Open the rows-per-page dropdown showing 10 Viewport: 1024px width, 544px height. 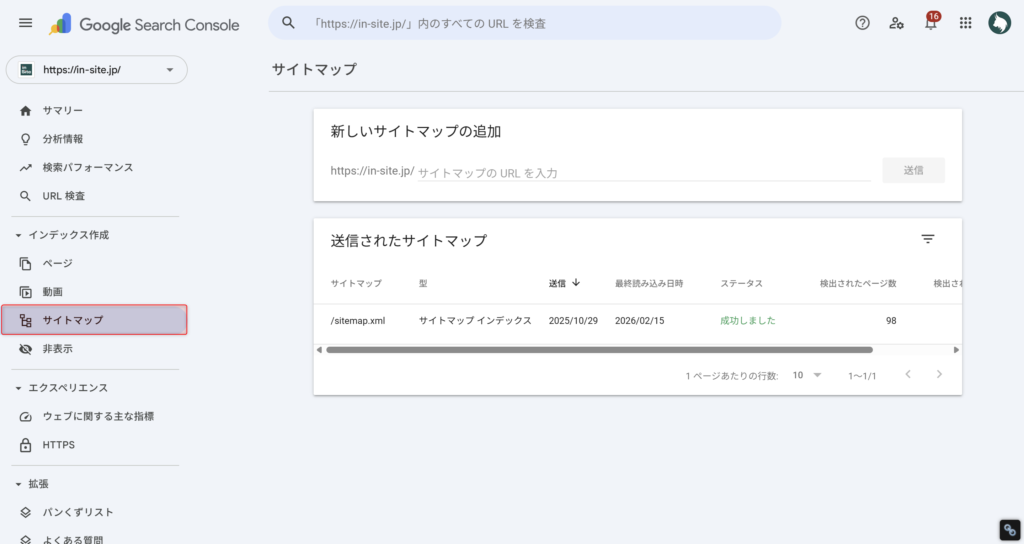tap(807, 375)
